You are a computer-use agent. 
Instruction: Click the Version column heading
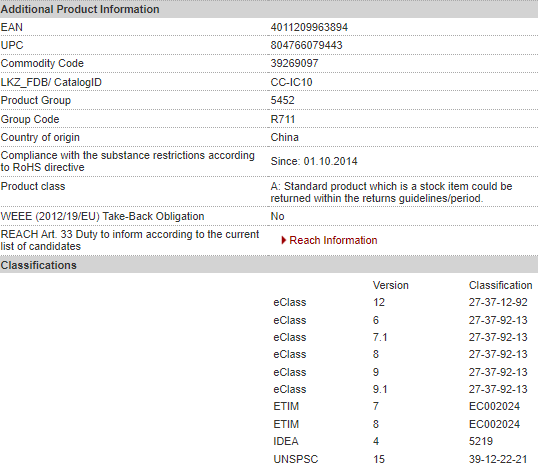click(390, 285)
